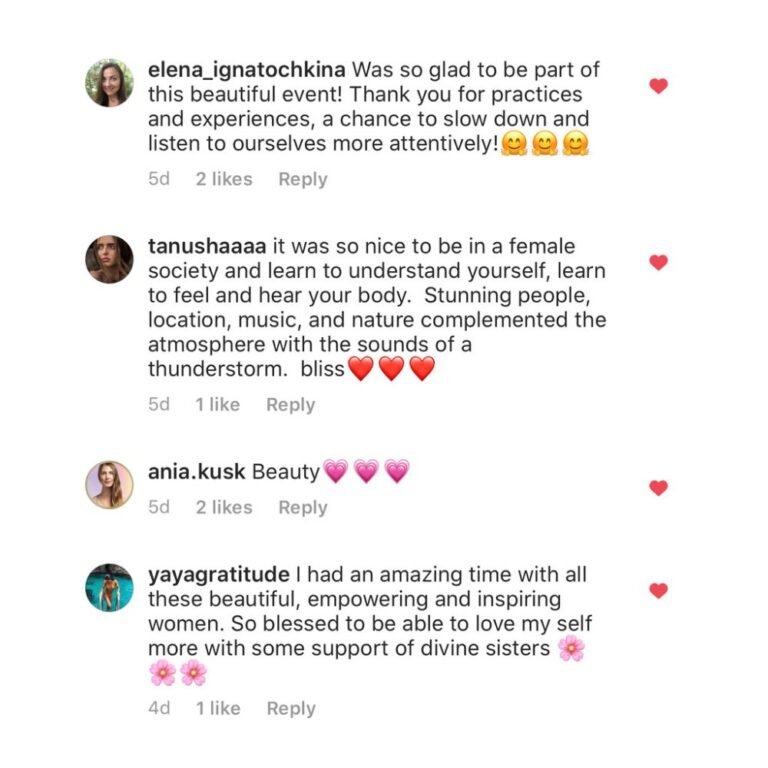
Task: Tap the heart on tanushaaaa's comment
Action: [658, 262]
